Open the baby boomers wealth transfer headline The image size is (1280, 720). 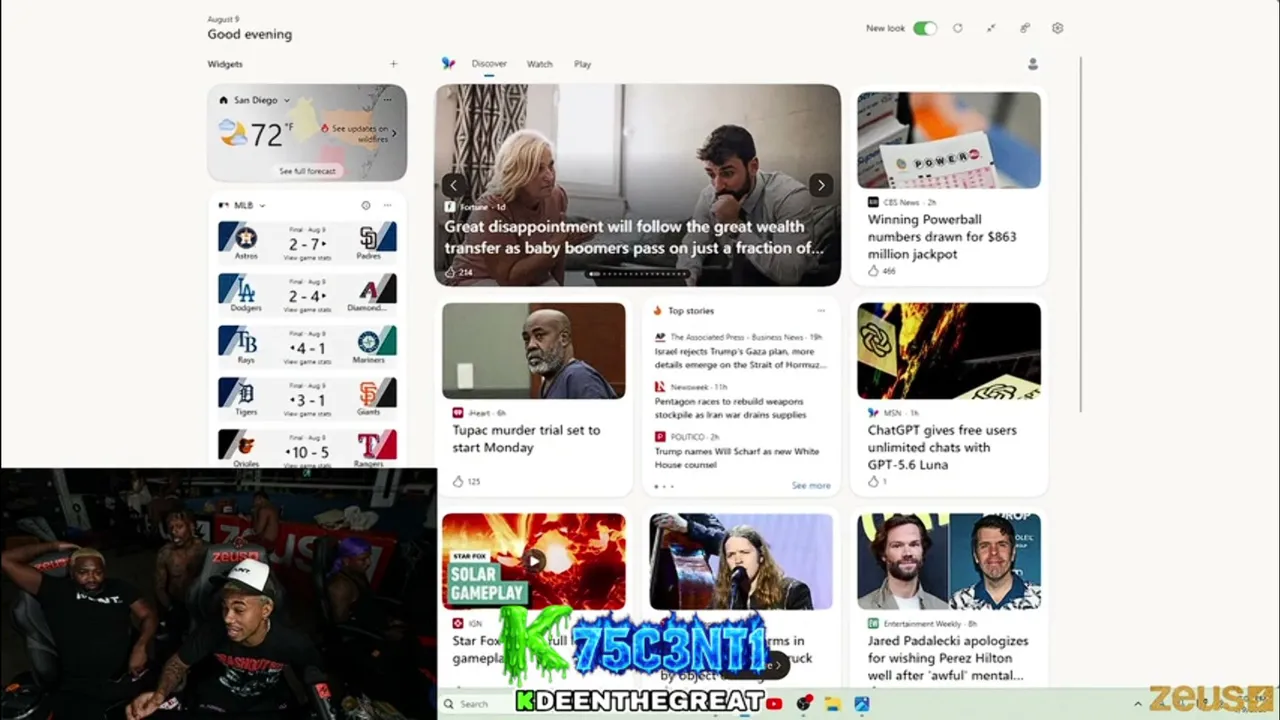[x=634, y=237]
